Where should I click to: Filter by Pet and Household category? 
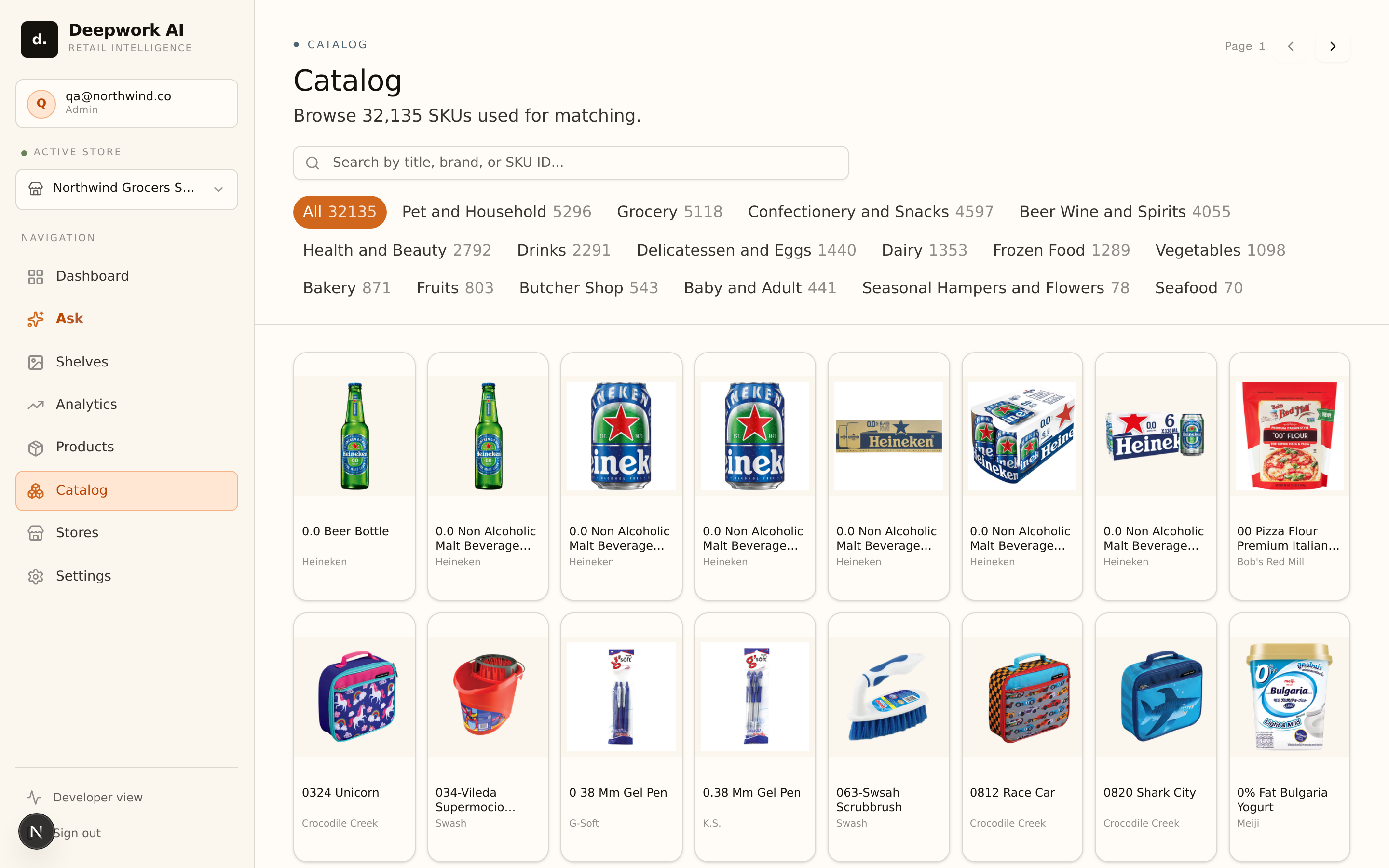pos(496,212)
